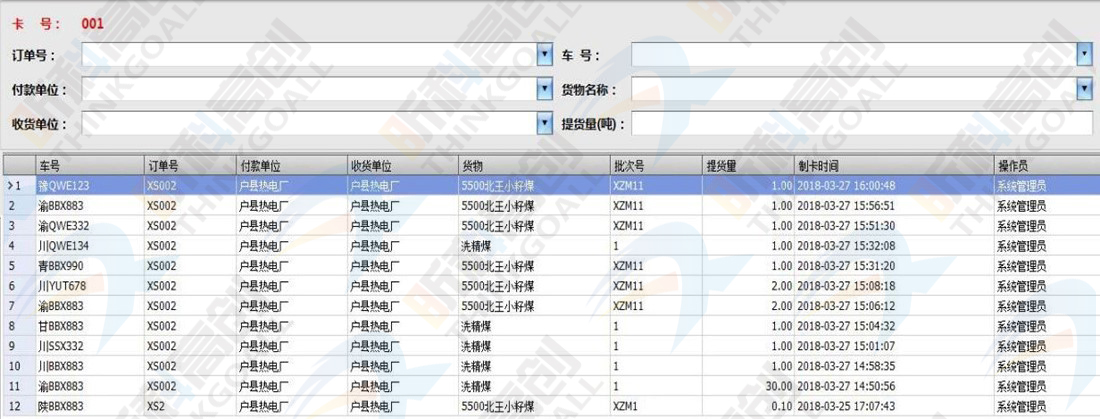Click batch number XZM1 in row 12

[625, 406]
